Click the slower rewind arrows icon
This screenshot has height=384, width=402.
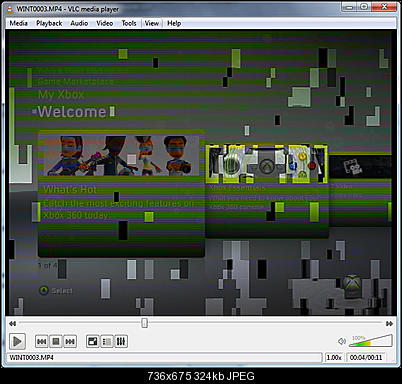click(x=12, y=323)
